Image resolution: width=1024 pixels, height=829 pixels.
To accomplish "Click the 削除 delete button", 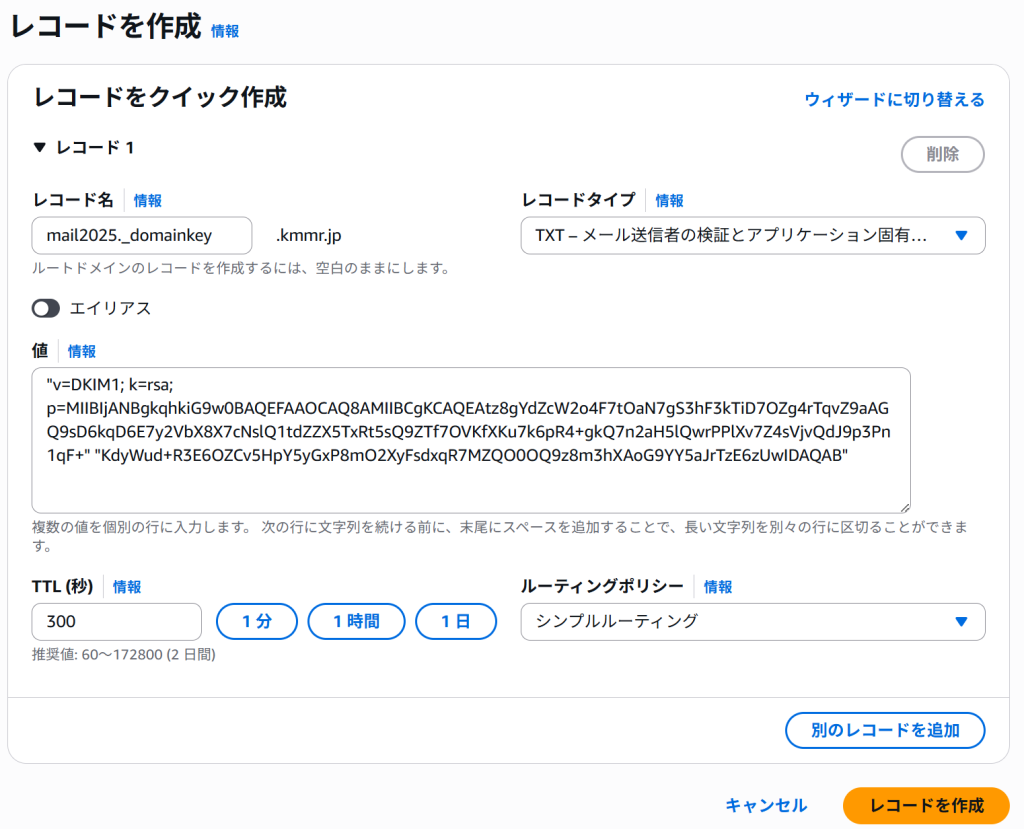I will [942, 155].
